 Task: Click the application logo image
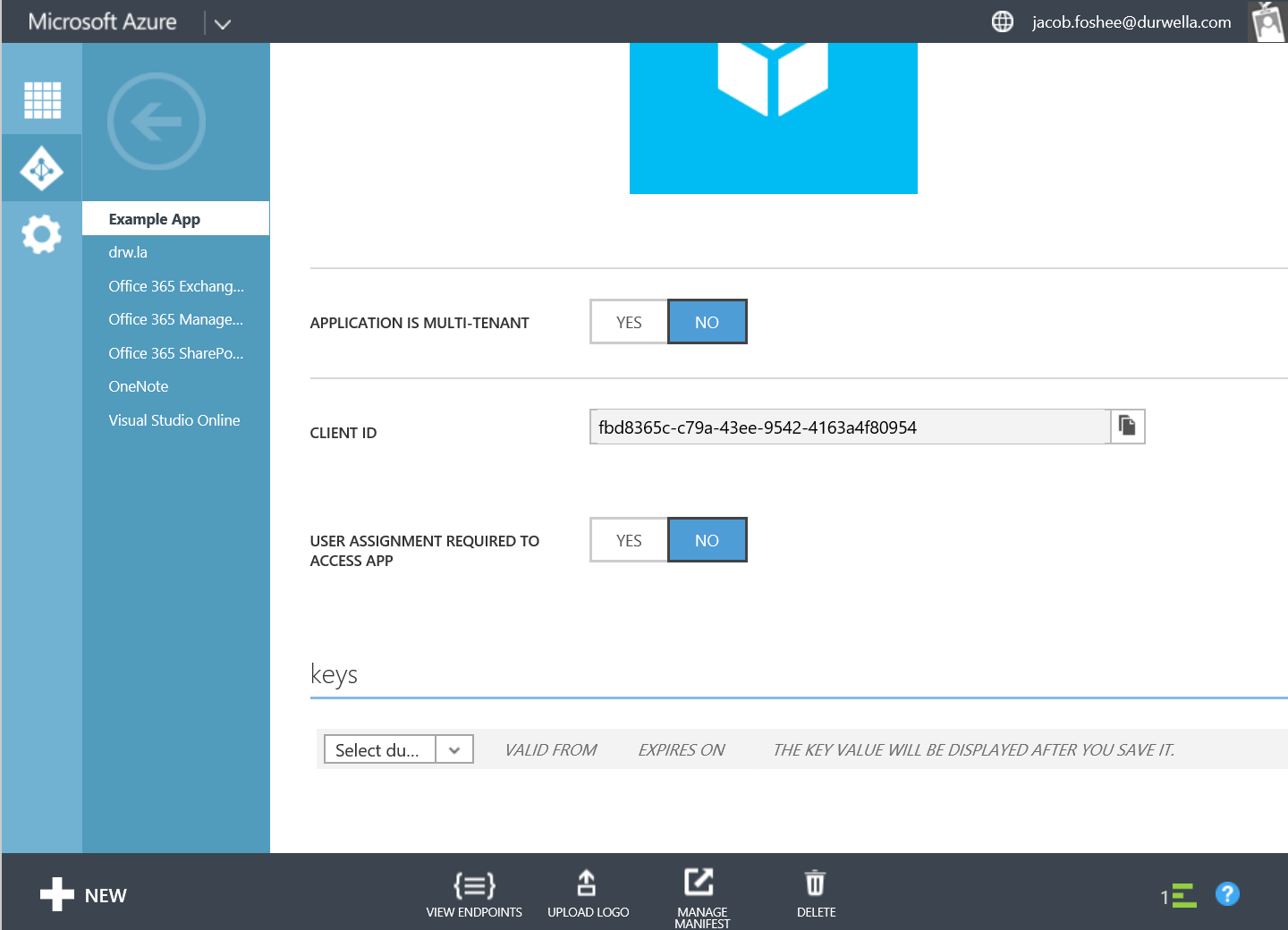774,118
